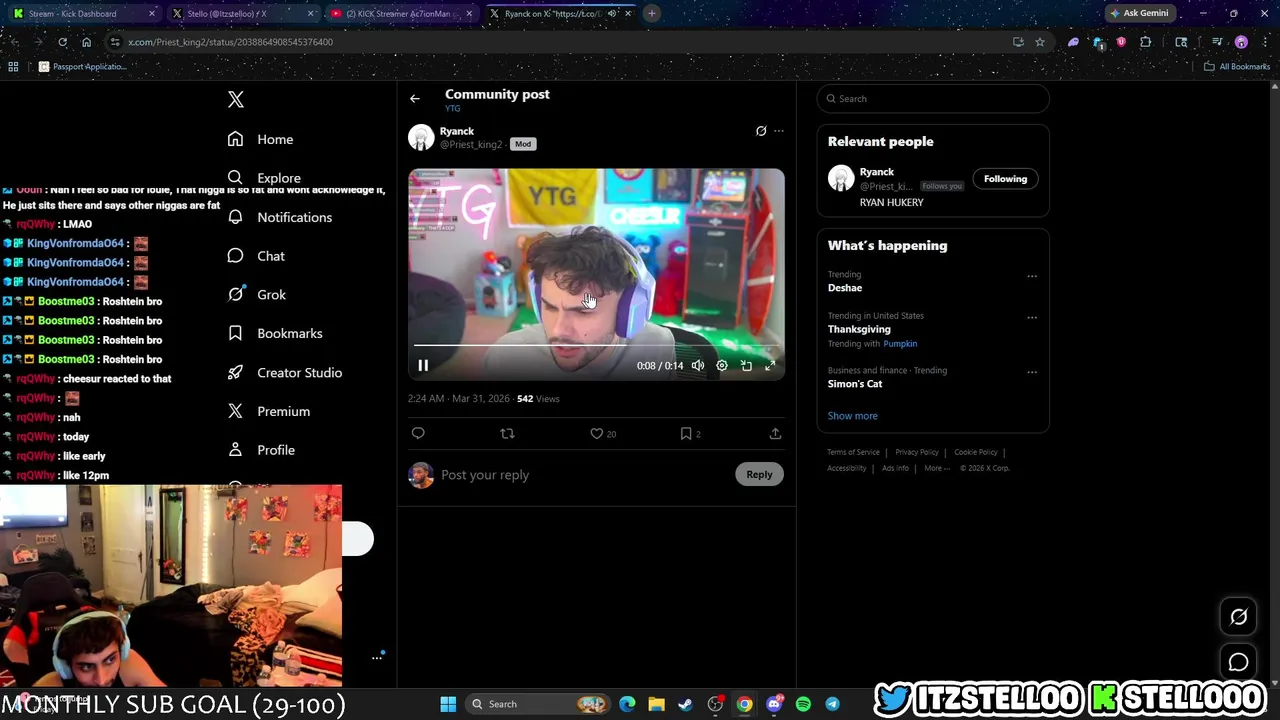Mute the video with the speaker icon
This screenshot has height=720, width=1280.
pyautogui.click(x=698, y=366)
